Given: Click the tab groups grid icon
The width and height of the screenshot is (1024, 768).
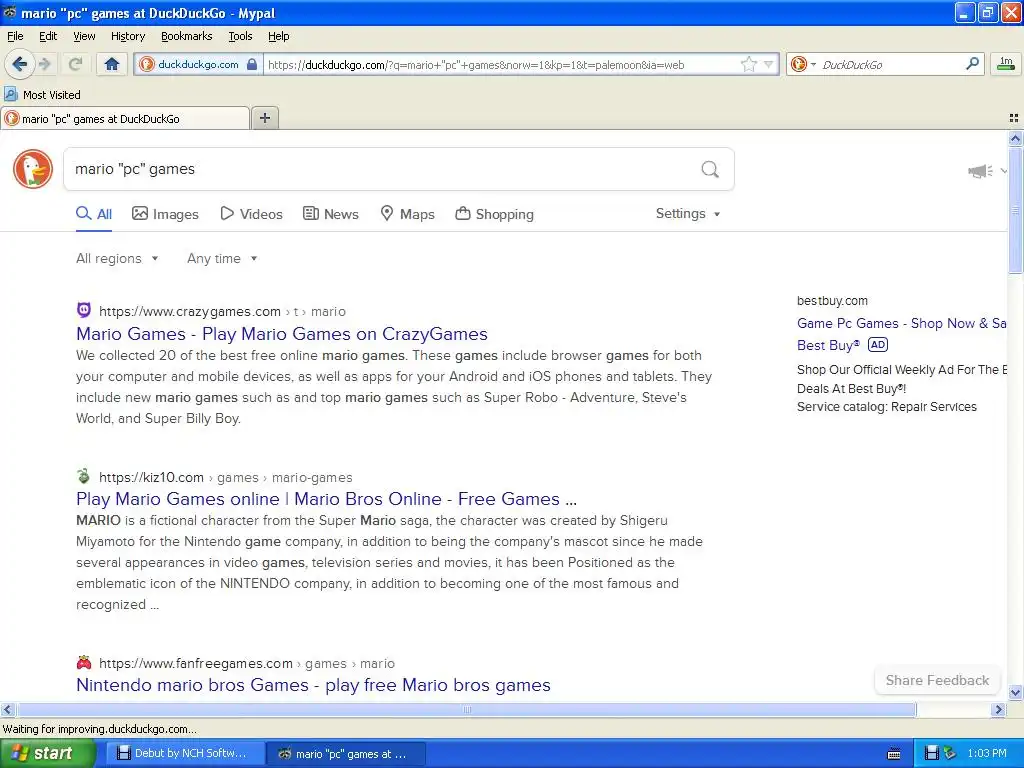Looking at the screenshot, I should (1014, 118).
